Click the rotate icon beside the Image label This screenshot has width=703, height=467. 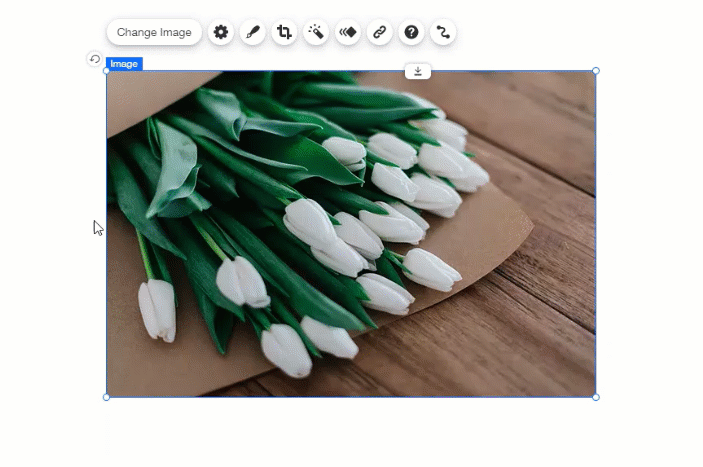click(x=94, y=59)
